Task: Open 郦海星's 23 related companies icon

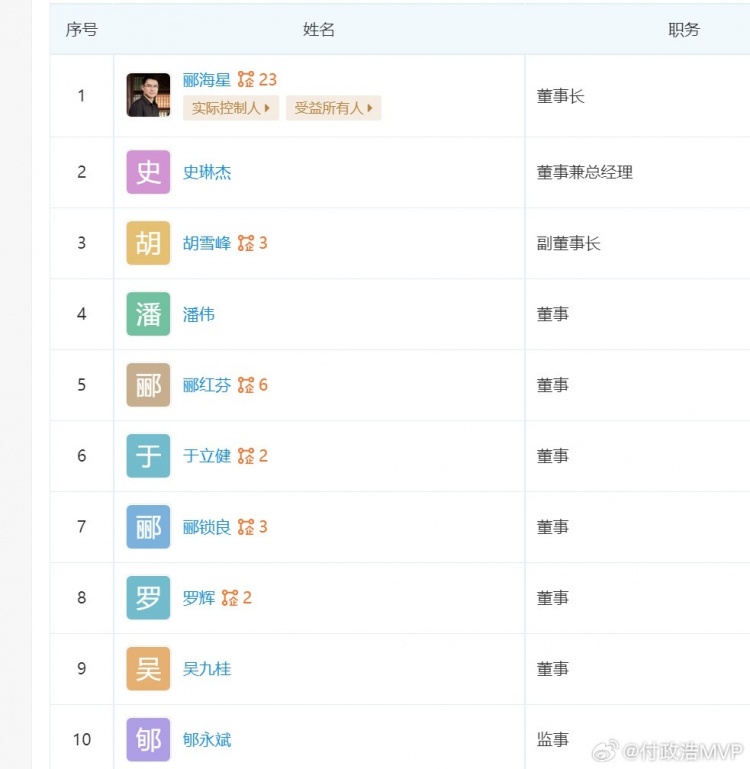Action: tap(258, 79)
